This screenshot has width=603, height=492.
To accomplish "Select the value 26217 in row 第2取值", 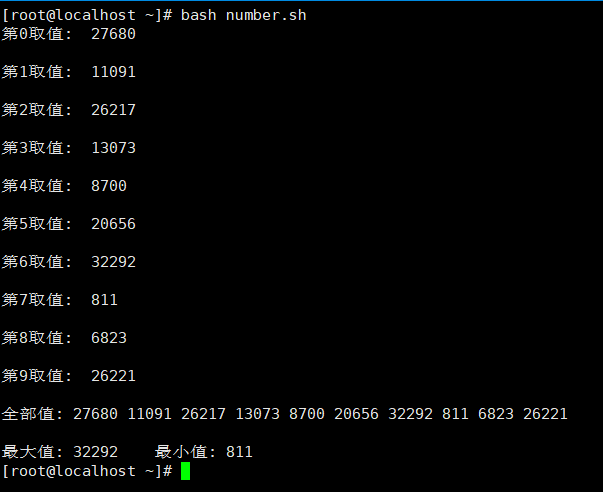I will coord(113,110).
